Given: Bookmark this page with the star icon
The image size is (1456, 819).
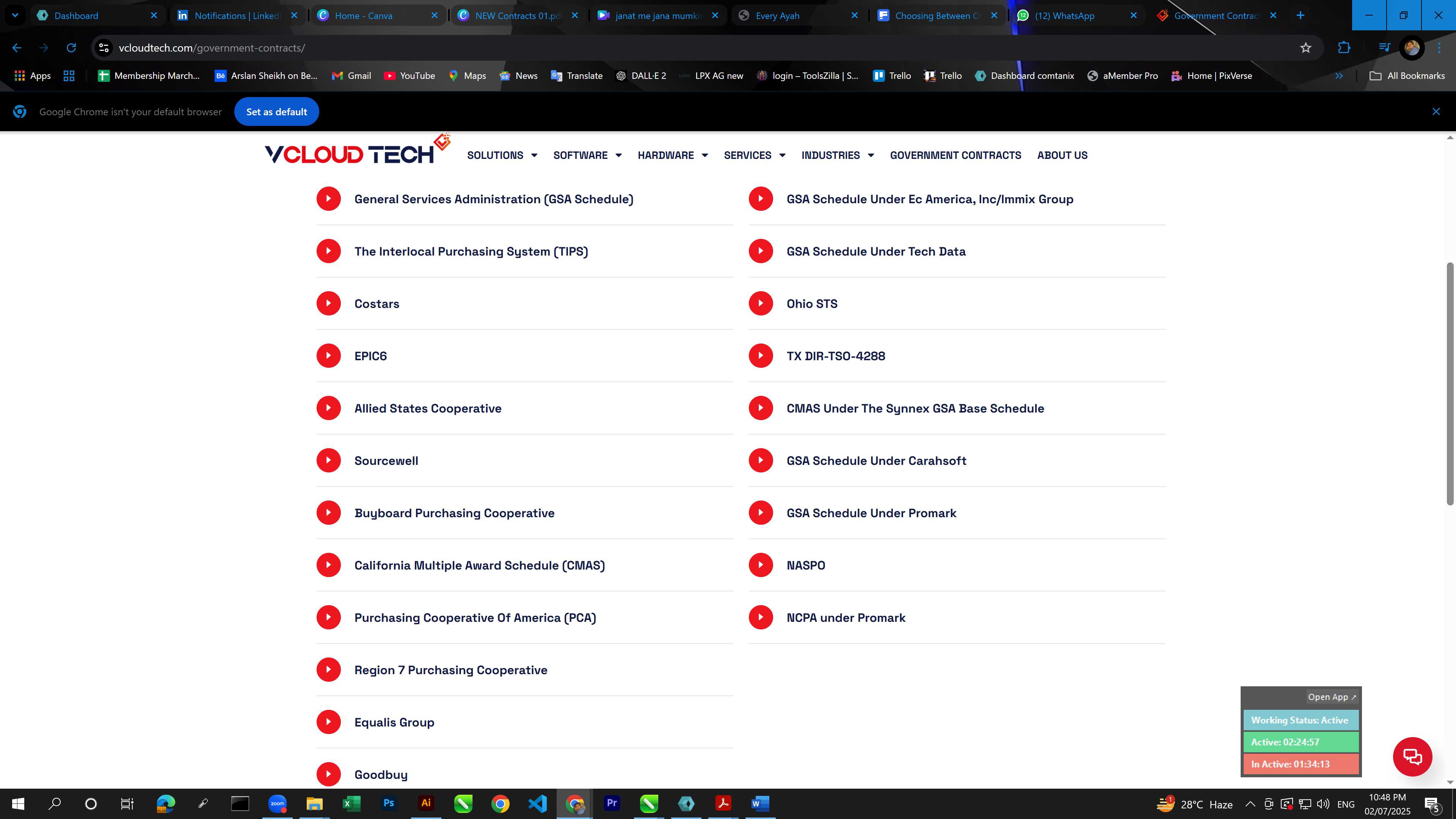Looking at the screenshot, I should [1305, 48].
